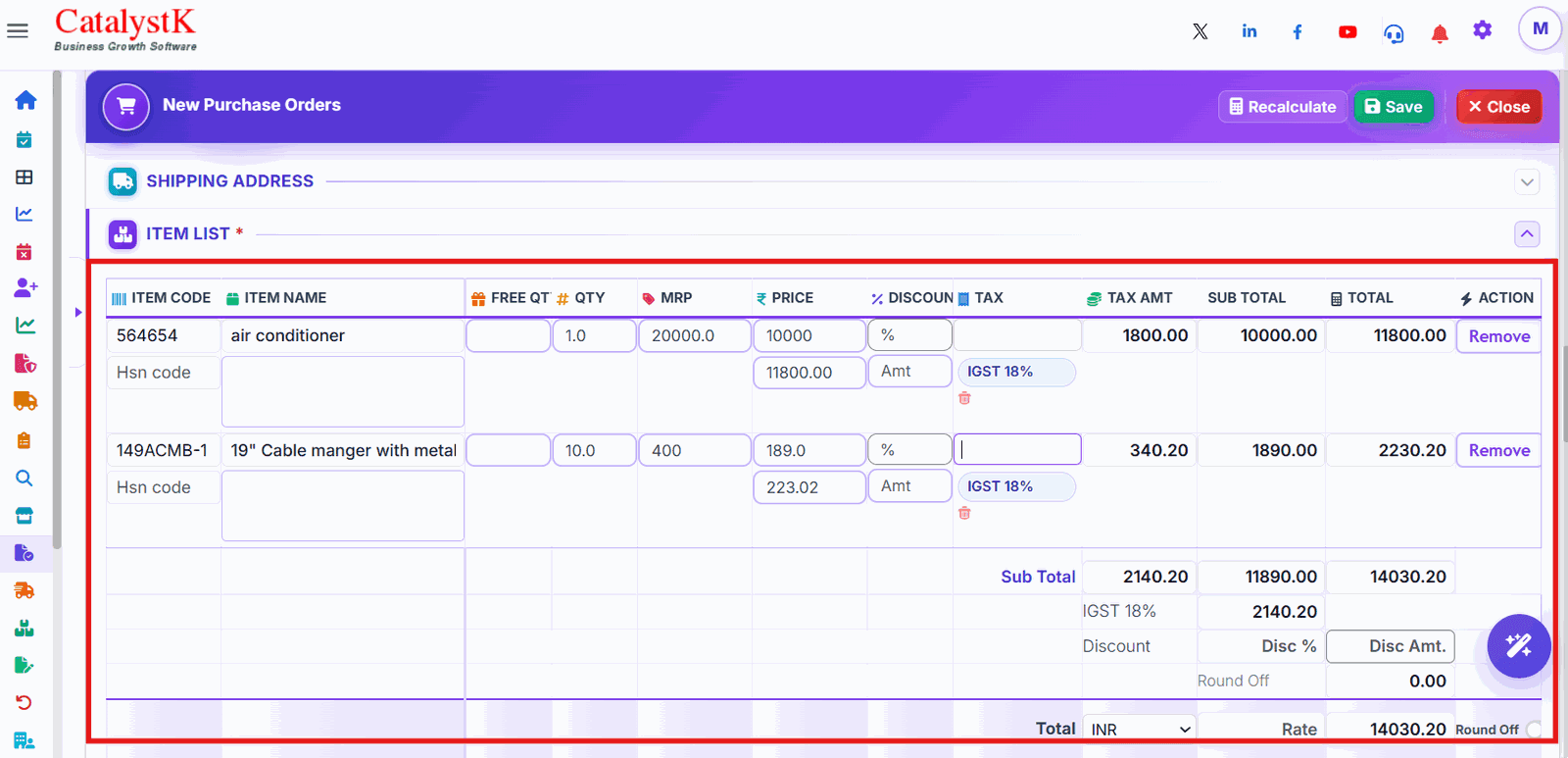
Task: Open the add user icon in sidebar
Action: pos(25,287)
